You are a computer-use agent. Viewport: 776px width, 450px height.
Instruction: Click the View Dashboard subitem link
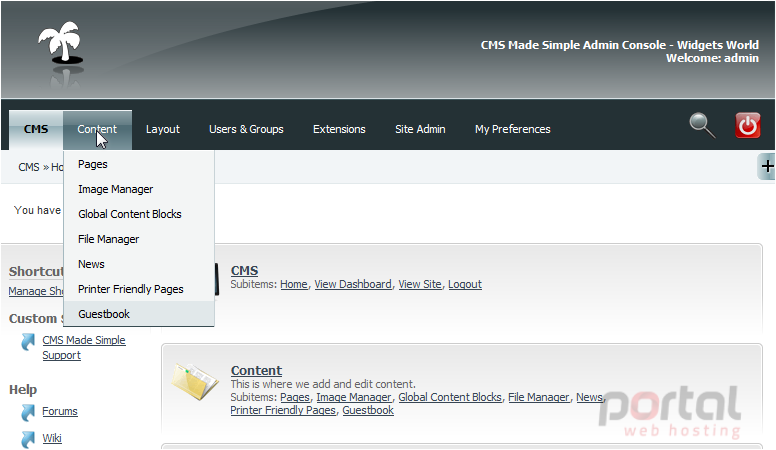[353, 285]
